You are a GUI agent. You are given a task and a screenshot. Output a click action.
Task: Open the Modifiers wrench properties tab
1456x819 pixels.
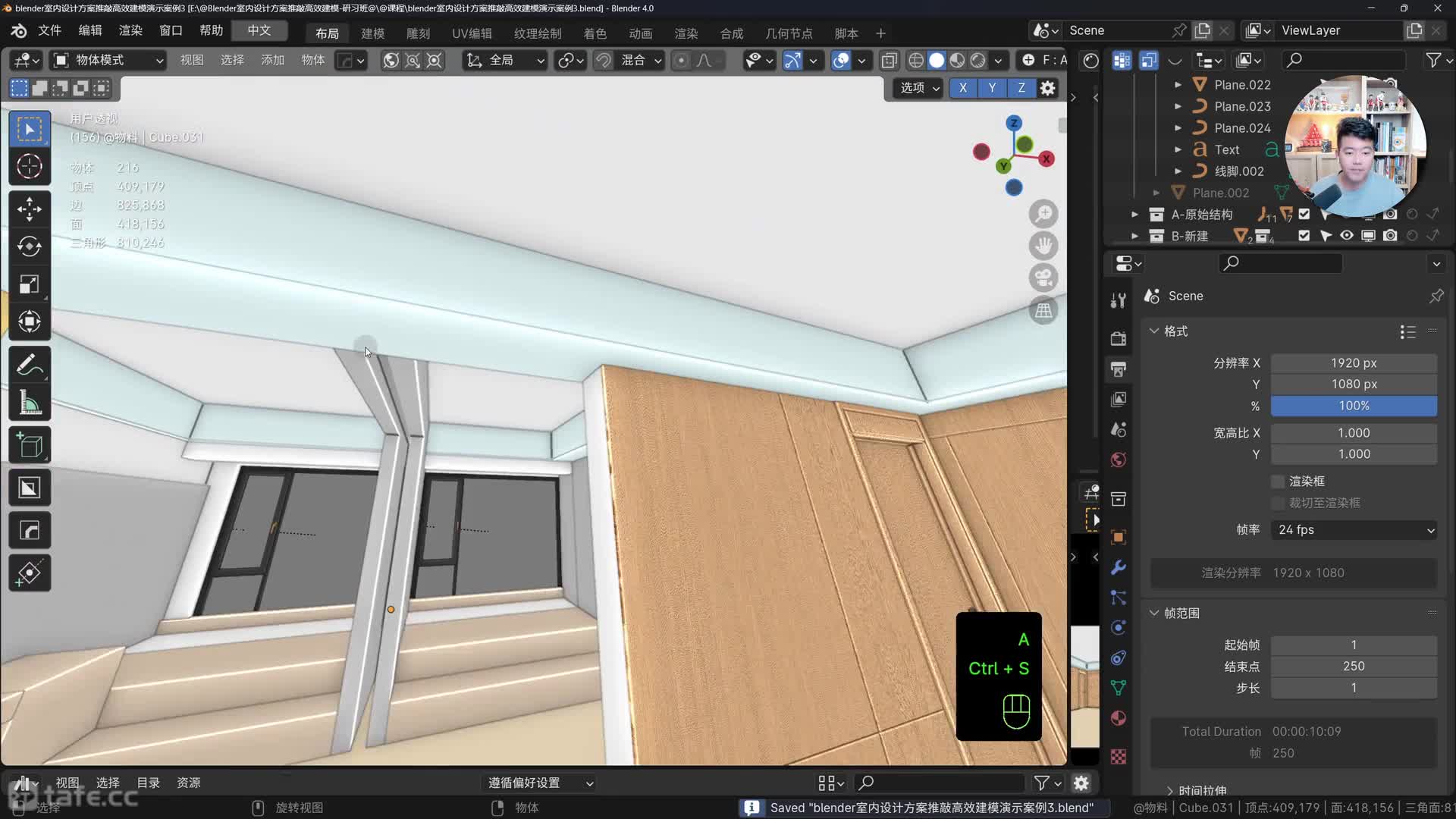click(x=1118, y=568)
